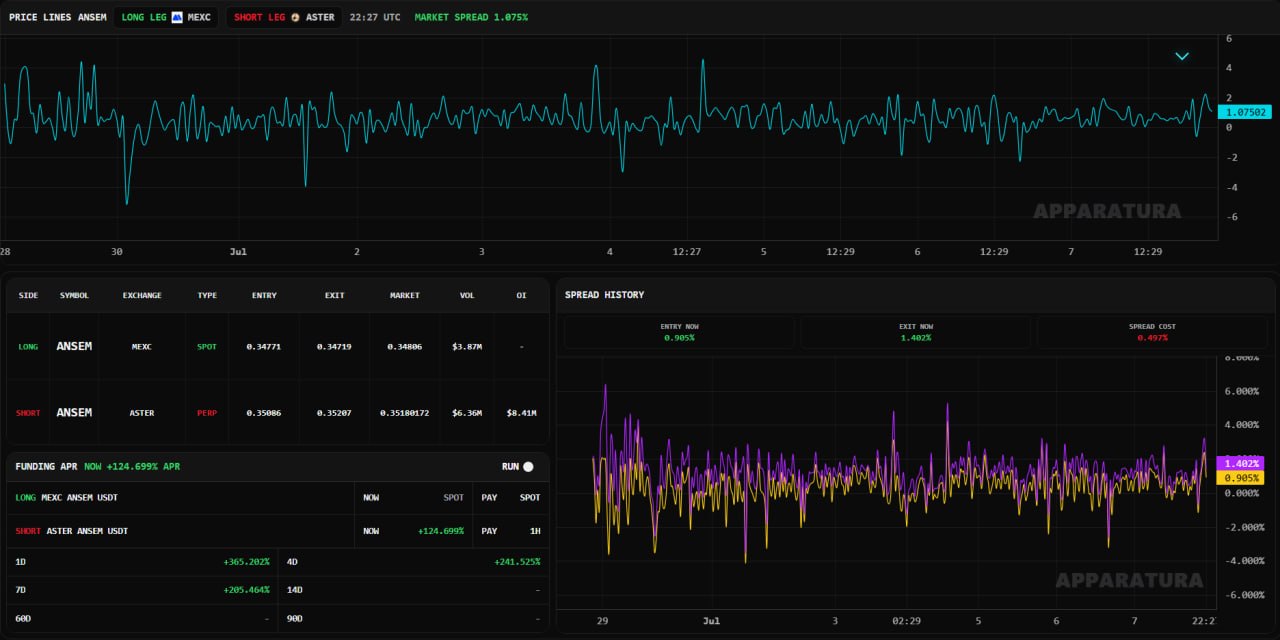
Task: Click the purple 1.402% spread label
Action: coord(1241,464)
